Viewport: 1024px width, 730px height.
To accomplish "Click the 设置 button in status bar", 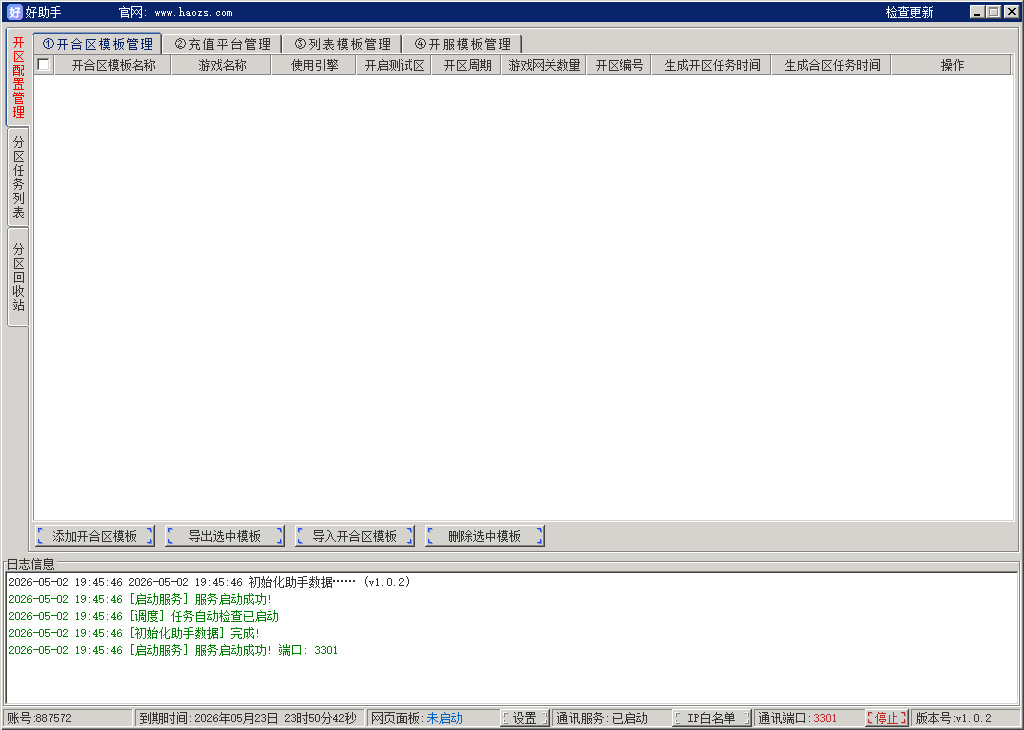I will click(x=525, y=718).
